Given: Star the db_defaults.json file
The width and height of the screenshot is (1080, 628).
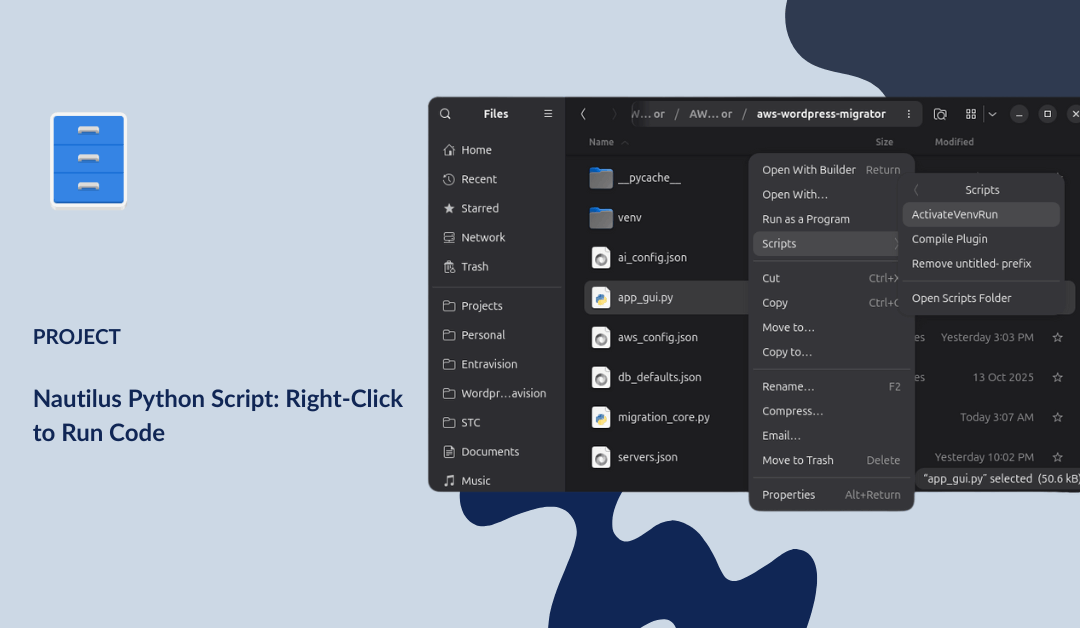Looking at the screenshot, I should (x=1057, y=378).
